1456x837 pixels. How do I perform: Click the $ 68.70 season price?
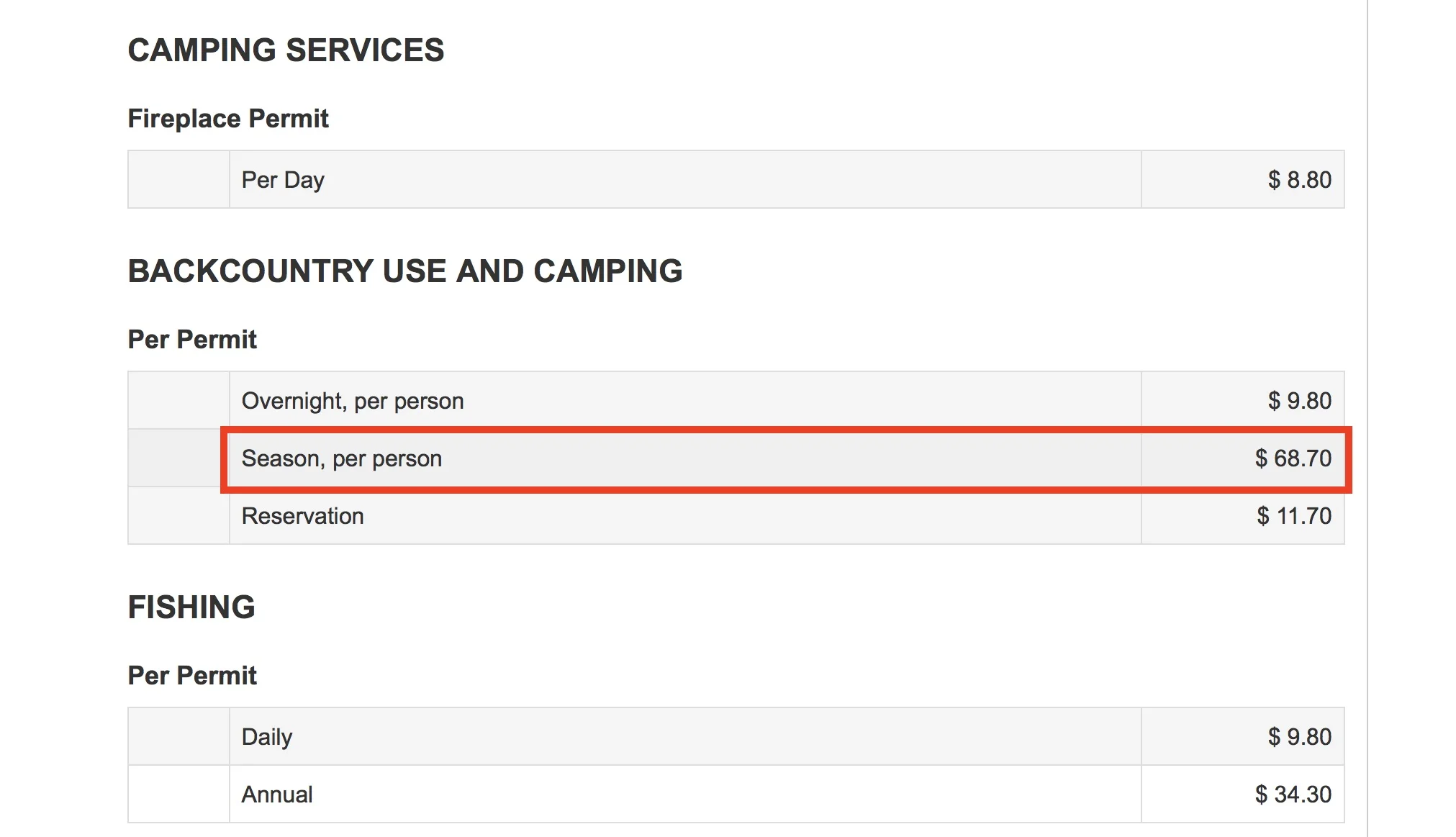coord(1242,458)
